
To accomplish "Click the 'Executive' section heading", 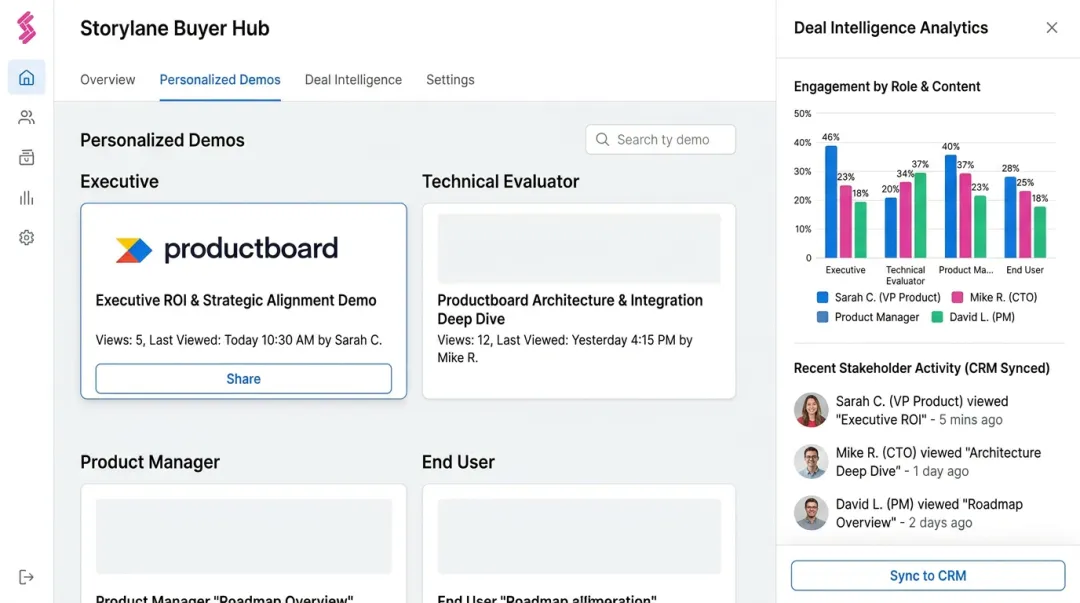I will (x=119, y=181).
